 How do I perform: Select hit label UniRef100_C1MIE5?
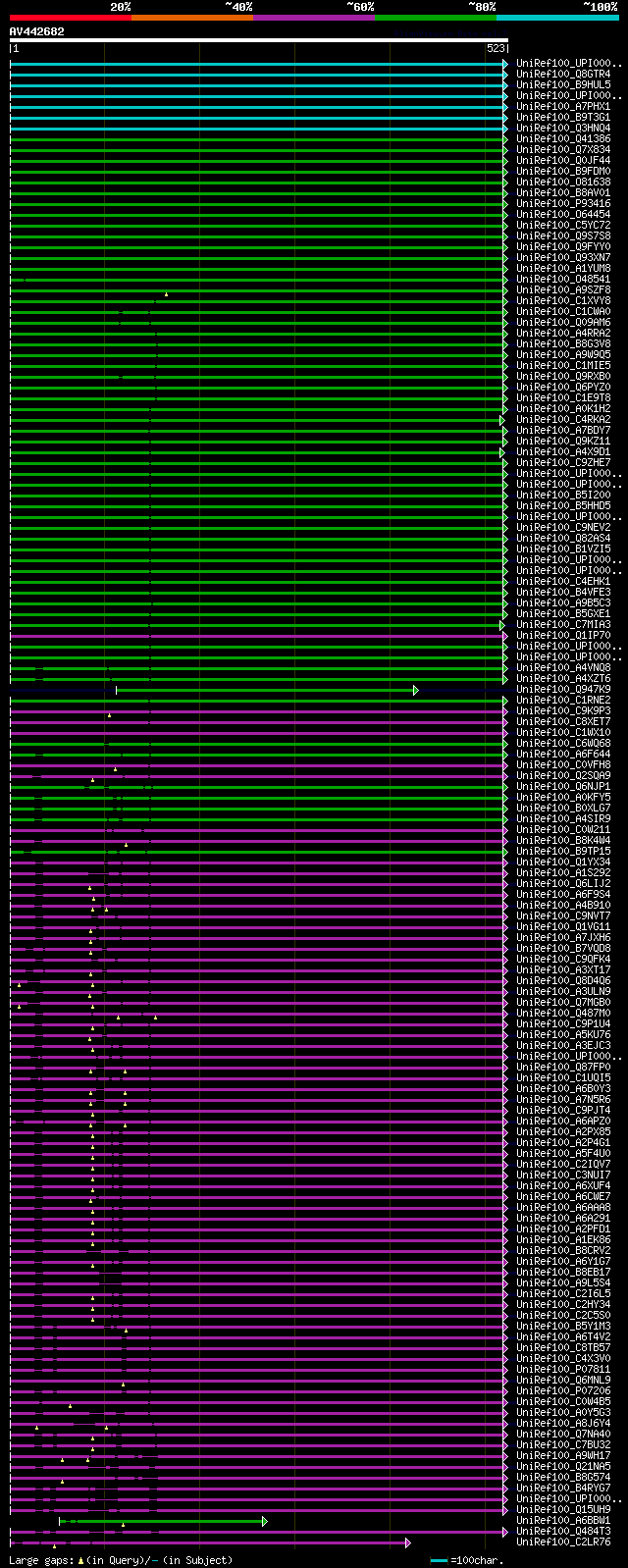click(x=563, y=366)
